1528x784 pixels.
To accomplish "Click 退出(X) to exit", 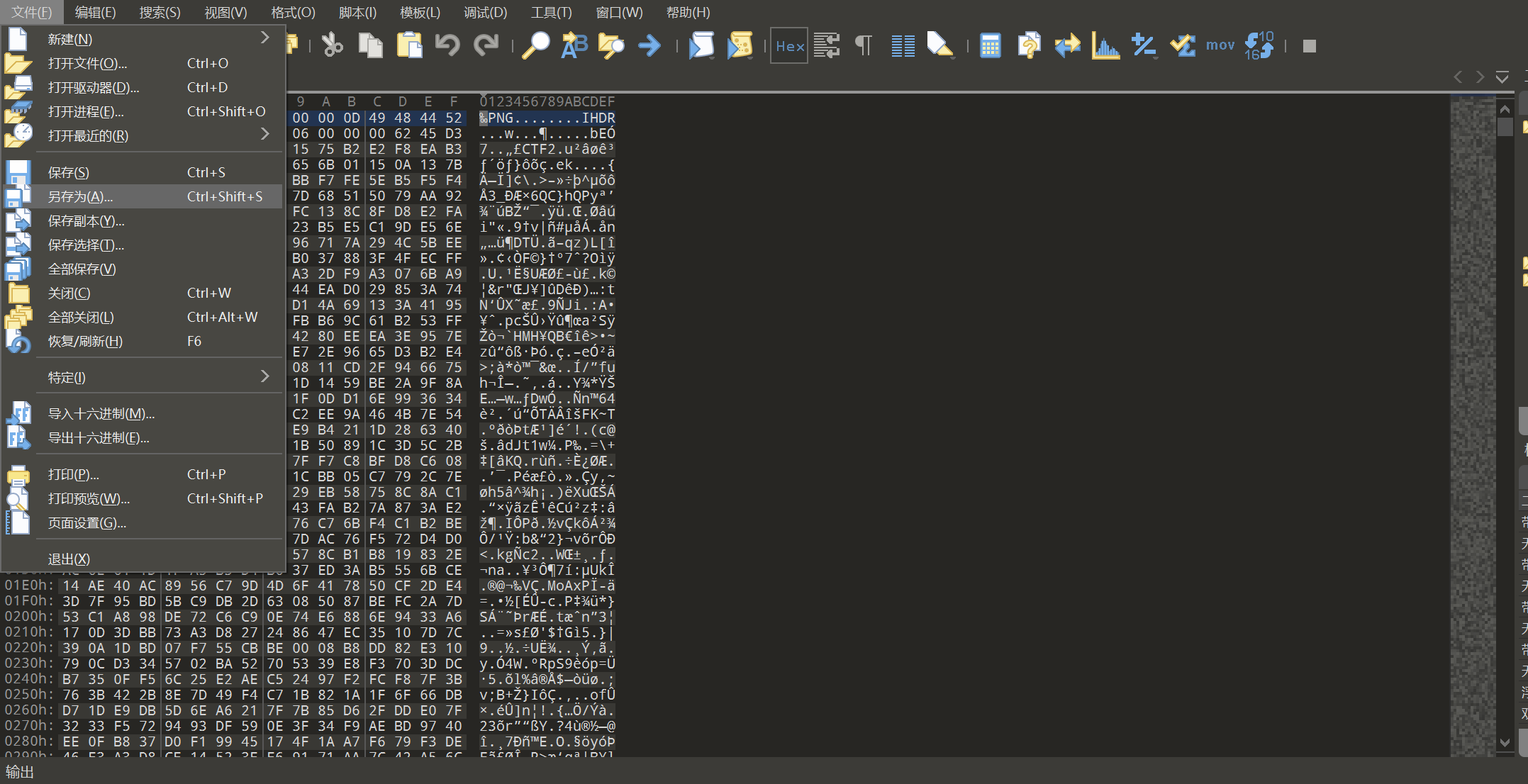I will [x=69, y=559].
